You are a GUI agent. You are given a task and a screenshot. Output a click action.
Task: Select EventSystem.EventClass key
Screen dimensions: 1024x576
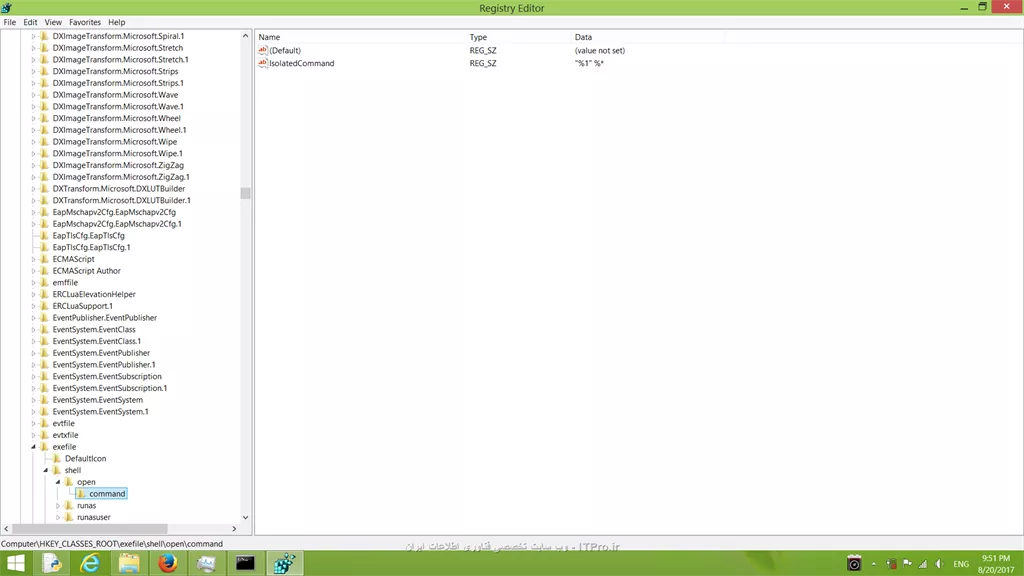pos(94,329)
